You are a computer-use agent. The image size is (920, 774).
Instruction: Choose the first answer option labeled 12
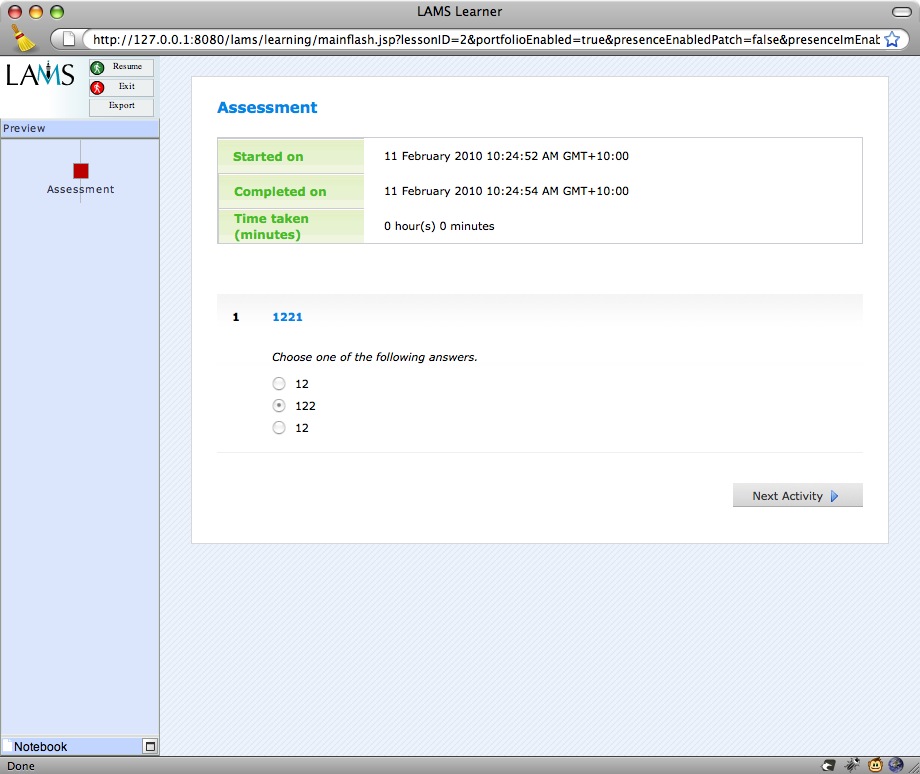click(279, 384)
